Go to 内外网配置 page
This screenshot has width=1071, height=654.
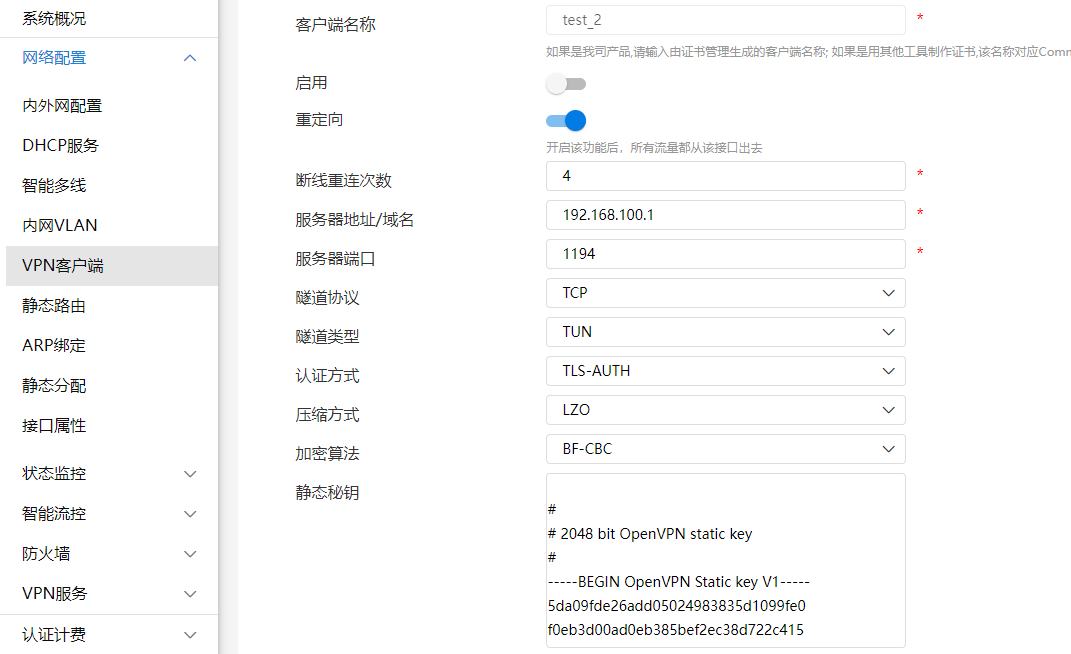click(62, 106)
